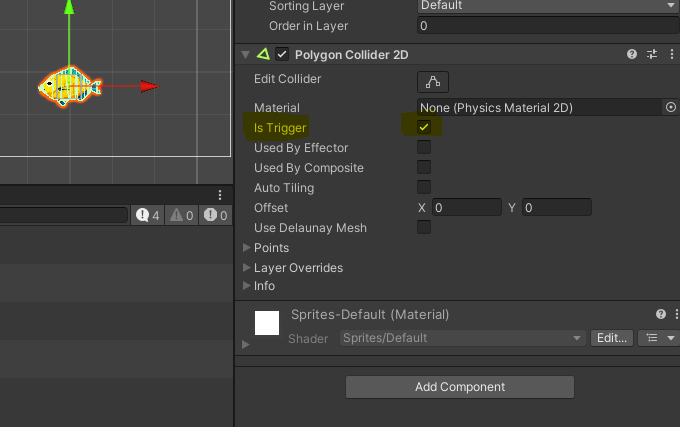The image size is (680, 427).
Task: Open Polygon Collider 2D more options menu
Action: [672, 54]
